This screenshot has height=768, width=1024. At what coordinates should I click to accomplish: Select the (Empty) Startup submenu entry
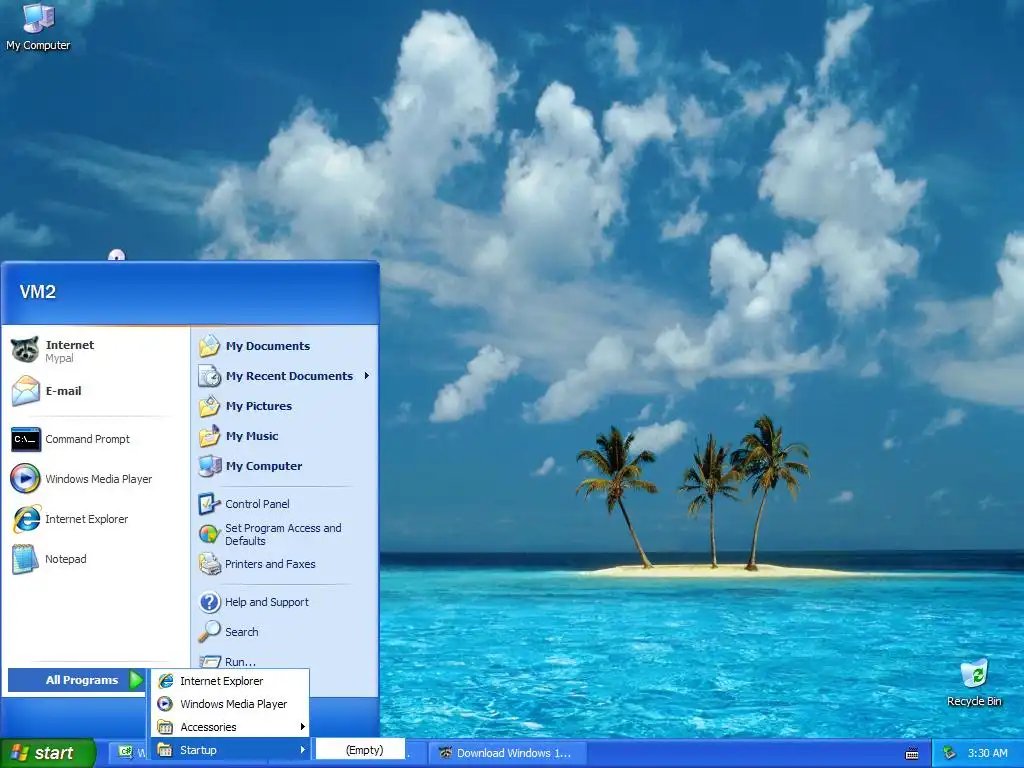[x=361, y=750]
